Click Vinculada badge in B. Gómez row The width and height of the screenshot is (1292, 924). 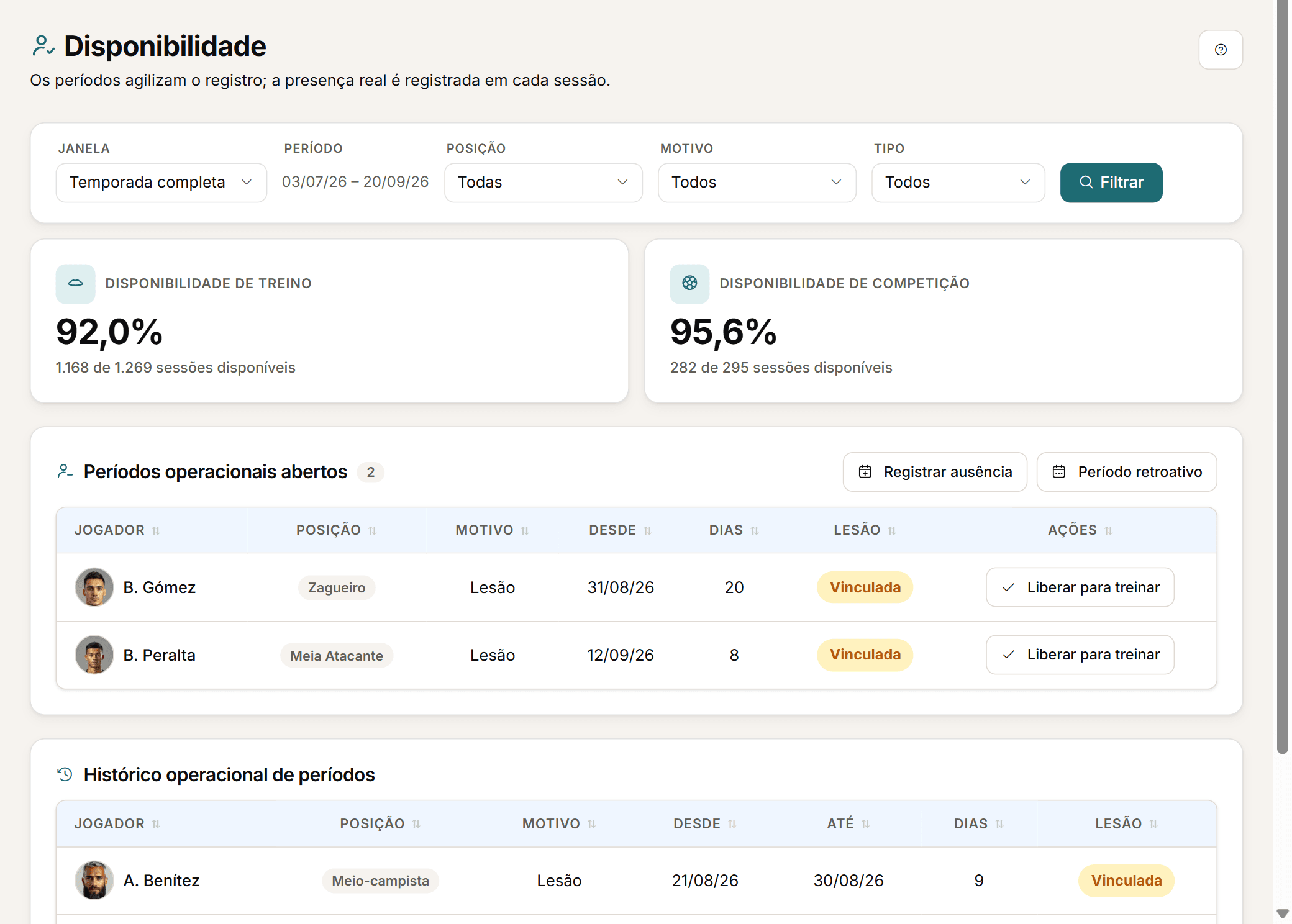coord(865,587)
